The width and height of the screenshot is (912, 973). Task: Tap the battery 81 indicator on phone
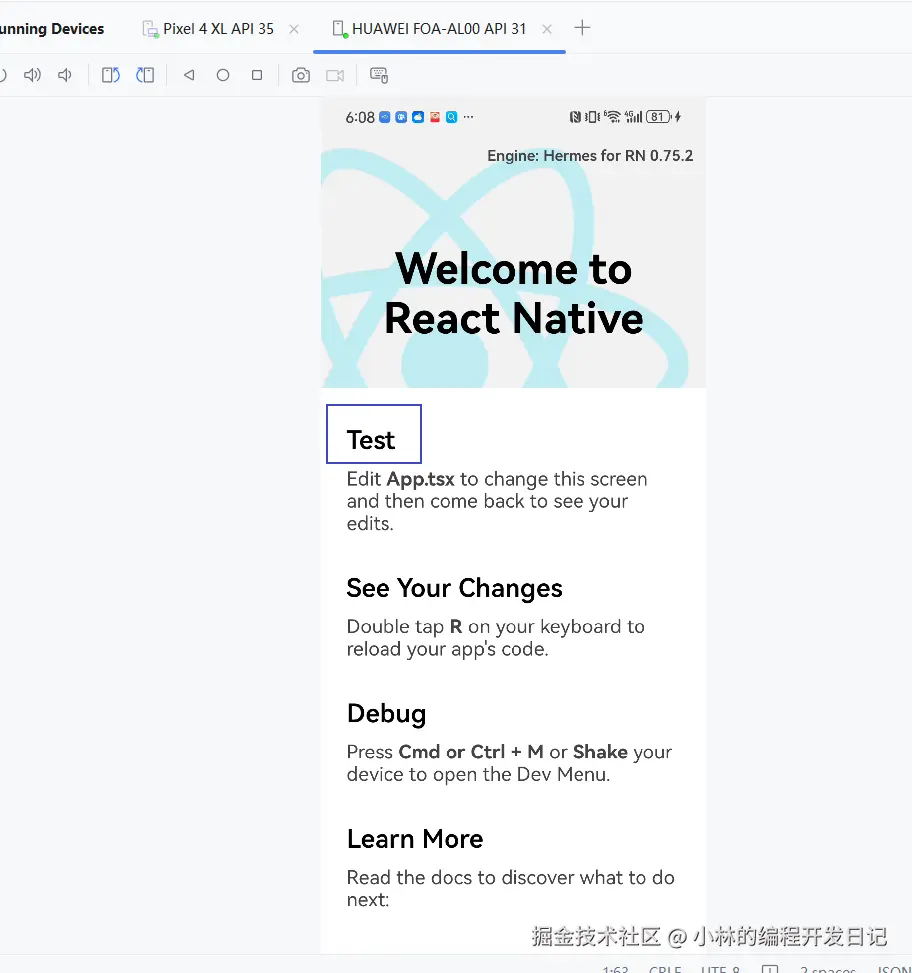658,117
